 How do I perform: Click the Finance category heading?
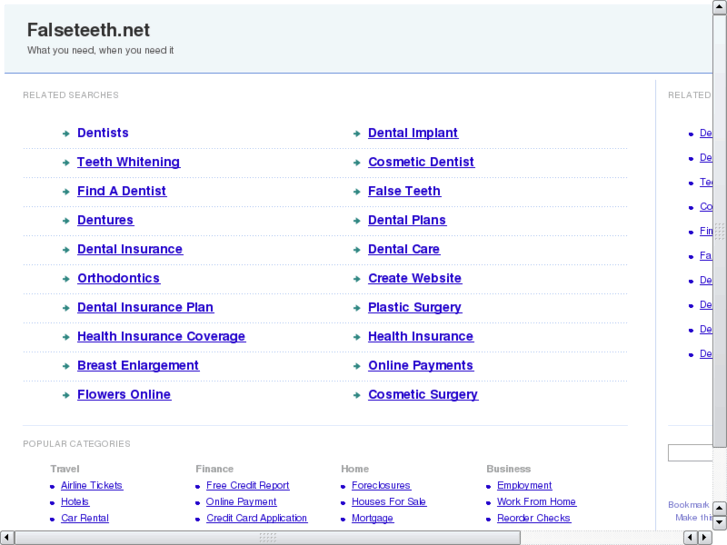point(214,469)
